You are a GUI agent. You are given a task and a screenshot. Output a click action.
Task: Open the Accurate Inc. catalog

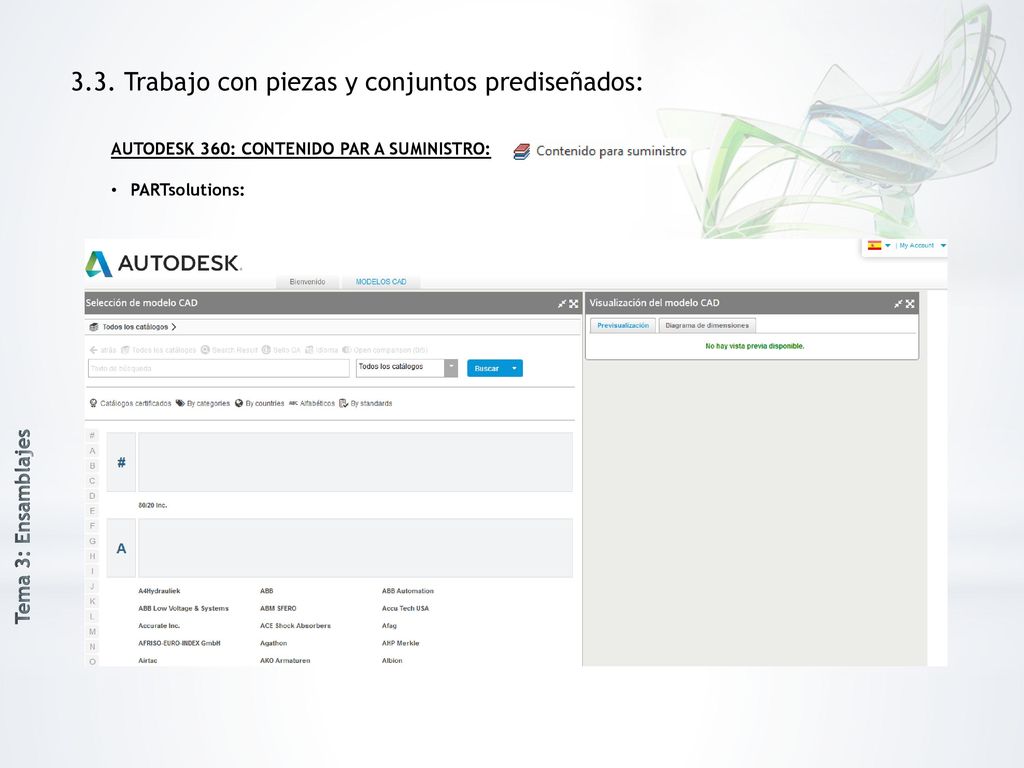[159, 626]
